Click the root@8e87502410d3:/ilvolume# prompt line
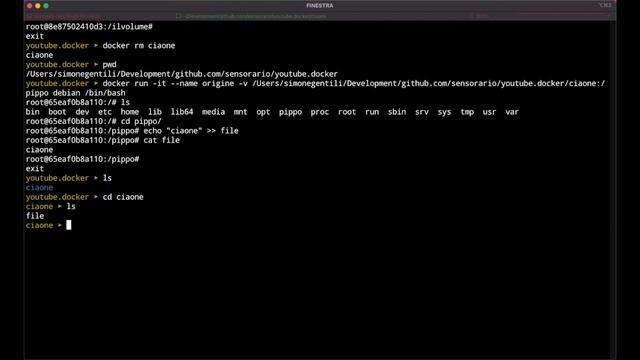The width and height of the screenshot is (640, 360). (x=89, y=27)
